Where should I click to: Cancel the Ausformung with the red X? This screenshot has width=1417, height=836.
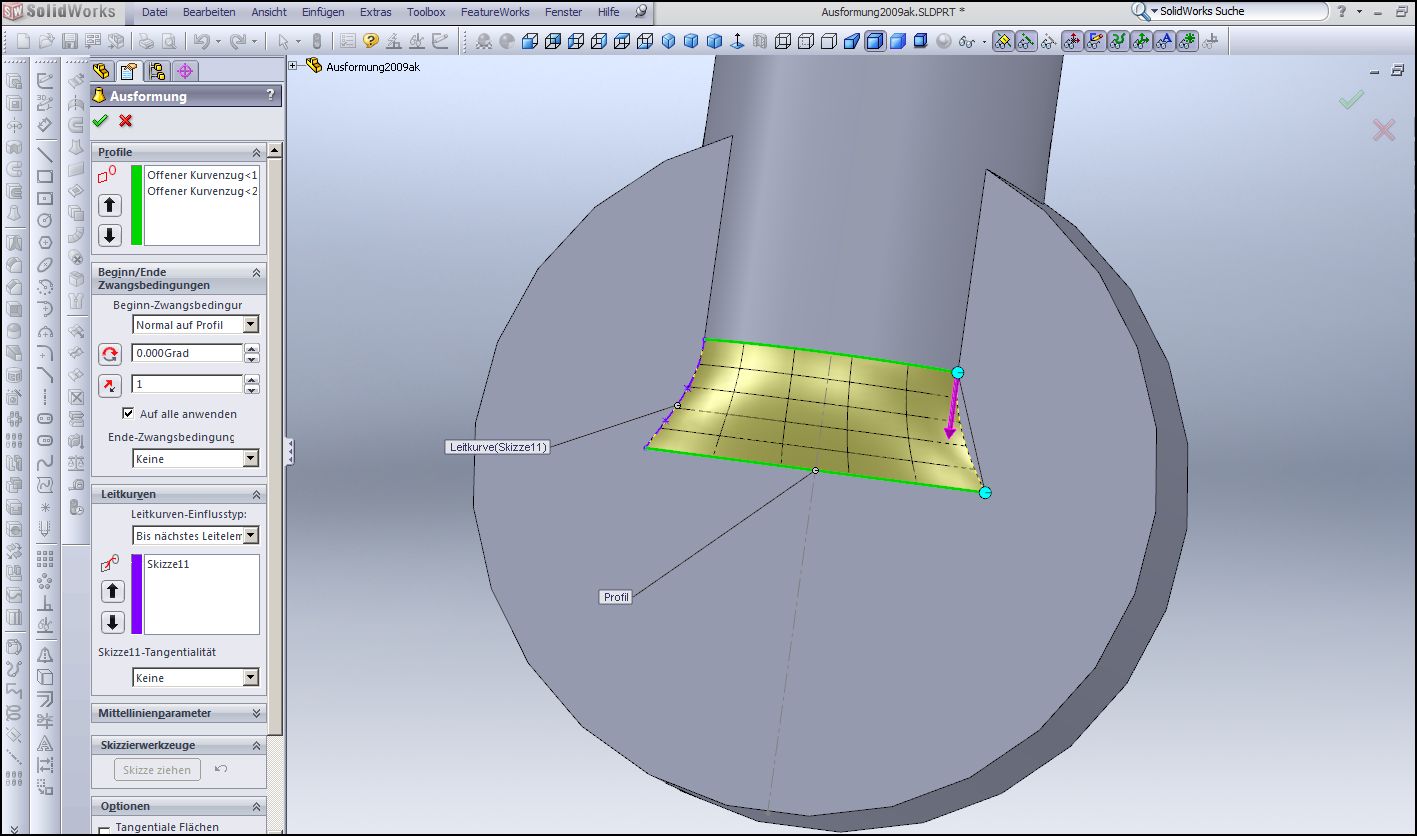tap(126, 121)
